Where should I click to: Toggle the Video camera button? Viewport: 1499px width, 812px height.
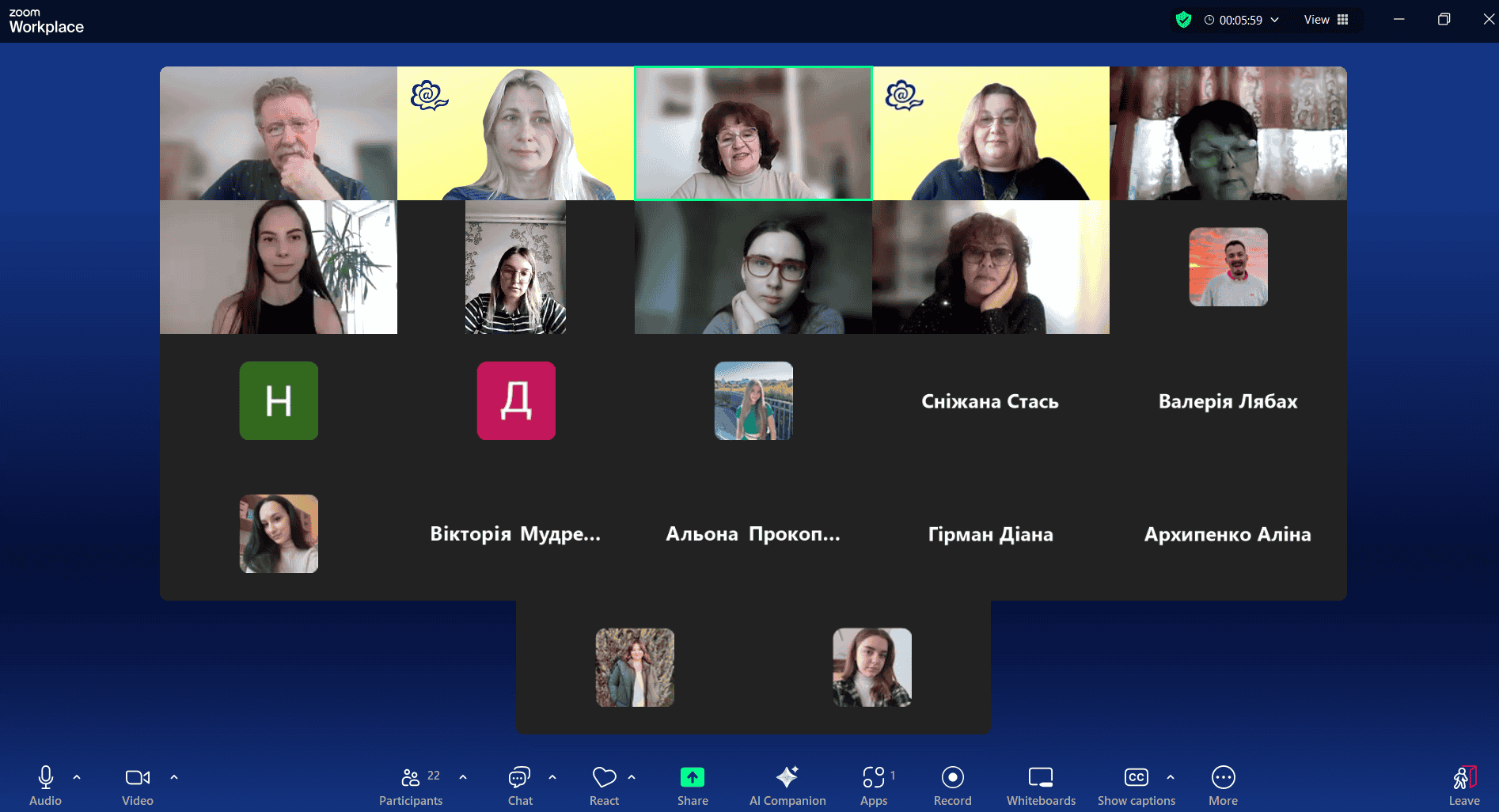pos(138,785)
